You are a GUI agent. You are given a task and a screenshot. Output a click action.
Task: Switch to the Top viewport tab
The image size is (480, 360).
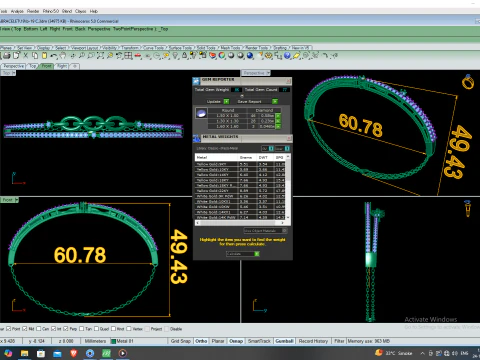tap(32, 66)
